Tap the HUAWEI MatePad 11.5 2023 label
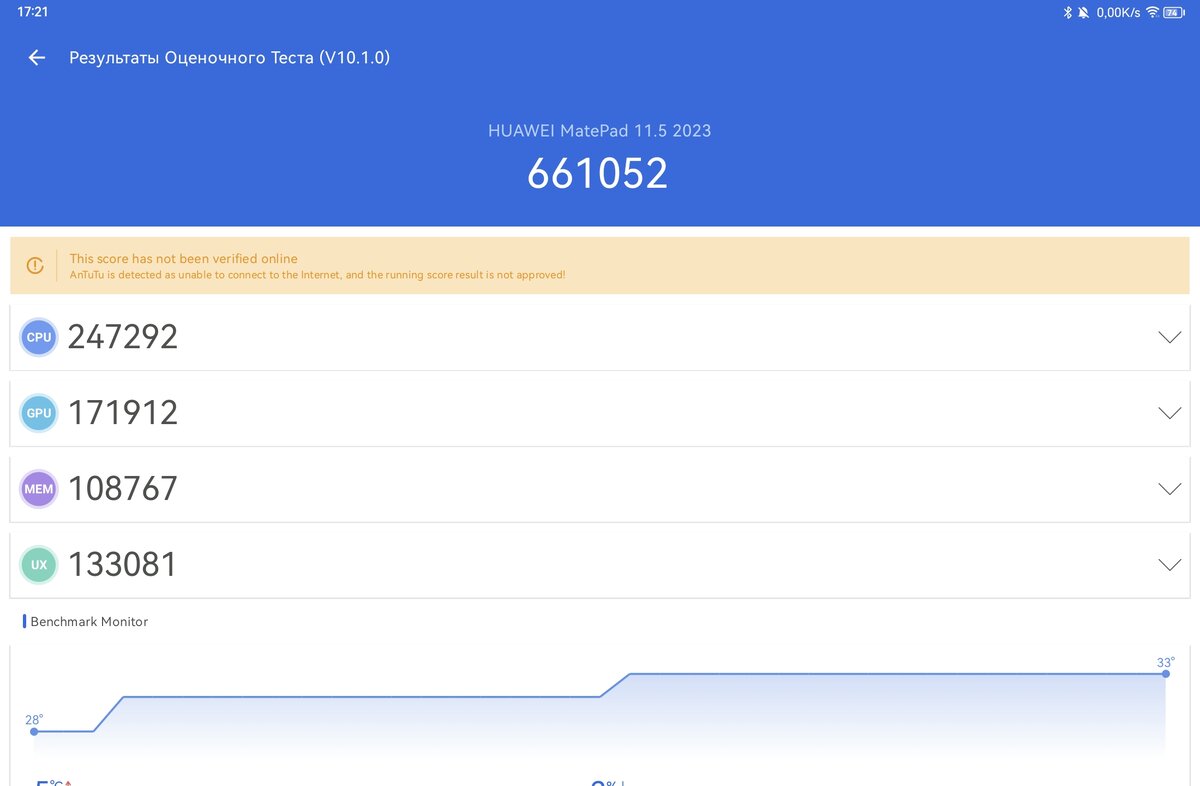The image size is (1200, 786). coord(599,131)
